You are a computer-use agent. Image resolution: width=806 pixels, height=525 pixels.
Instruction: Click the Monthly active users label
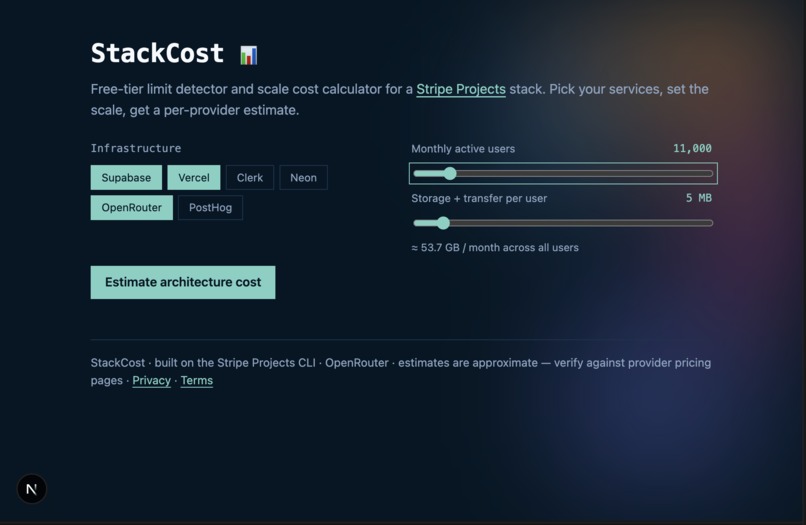point(463,149)
